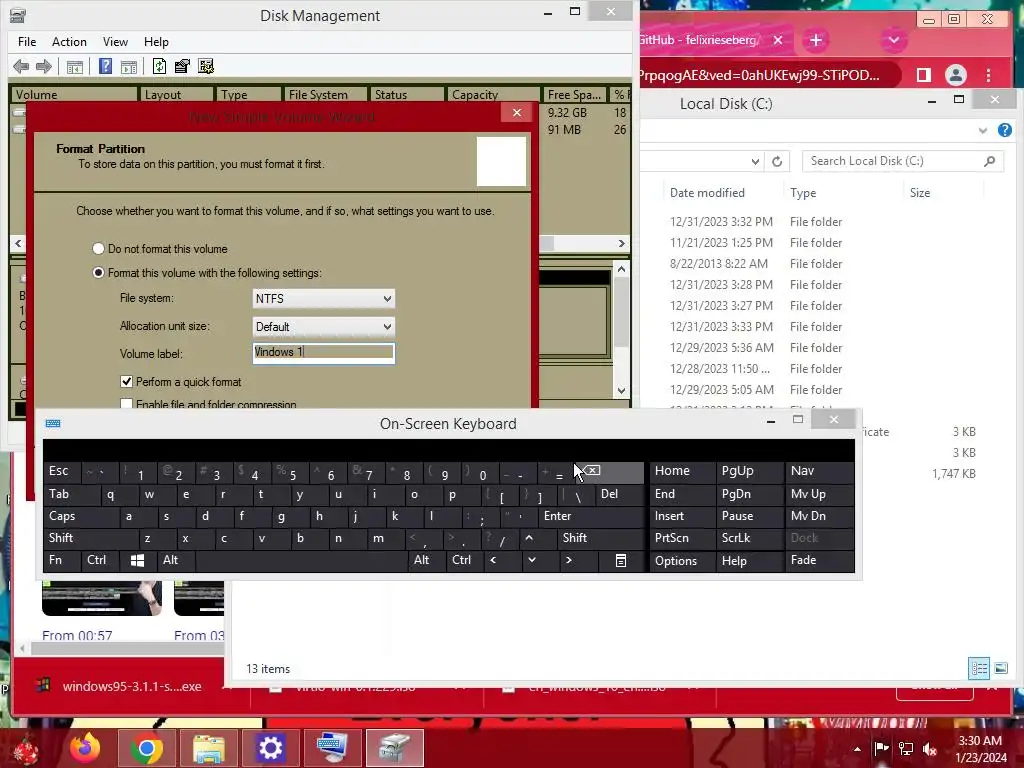Click the Search Local Disk (C:) box

pyautogui.click(x=903, y=161)
